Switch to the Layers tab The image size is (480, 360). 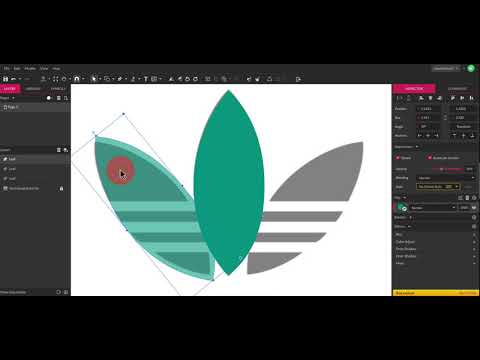(10, 89)
